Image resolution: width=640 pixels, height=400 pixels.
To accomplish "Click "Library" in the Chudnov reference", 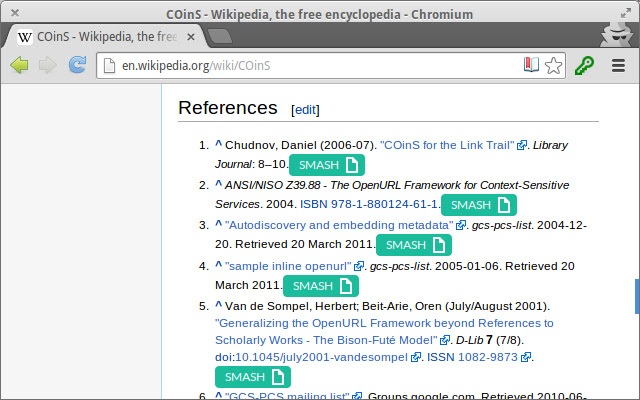I will [x=550, y=145].
